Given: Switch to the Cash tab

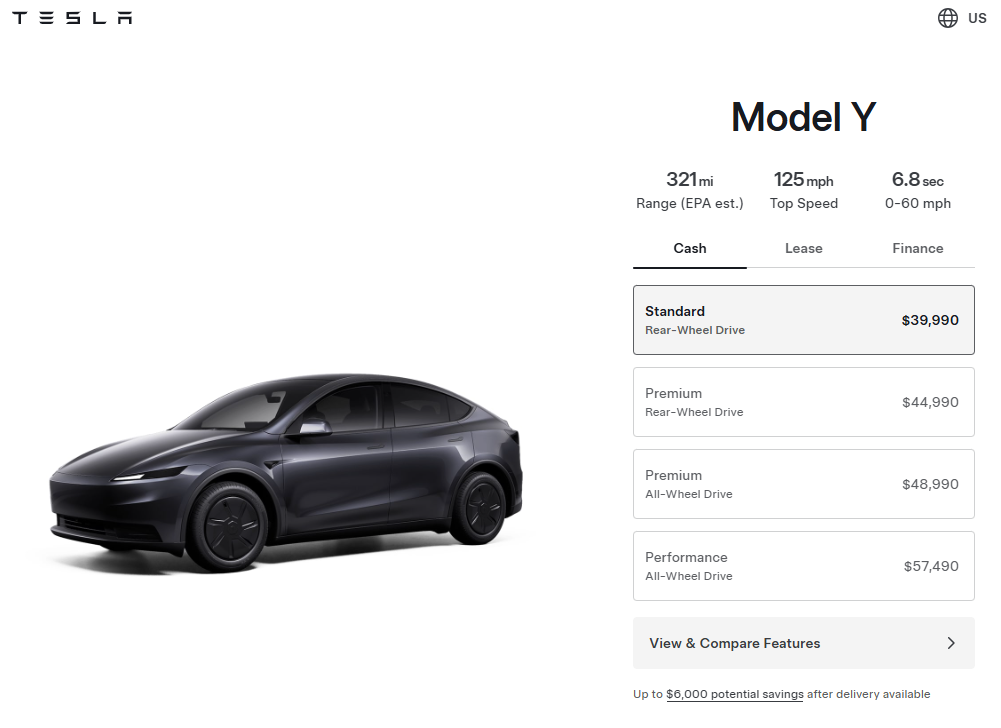Looking at the screenshot, I should (689, 248).
